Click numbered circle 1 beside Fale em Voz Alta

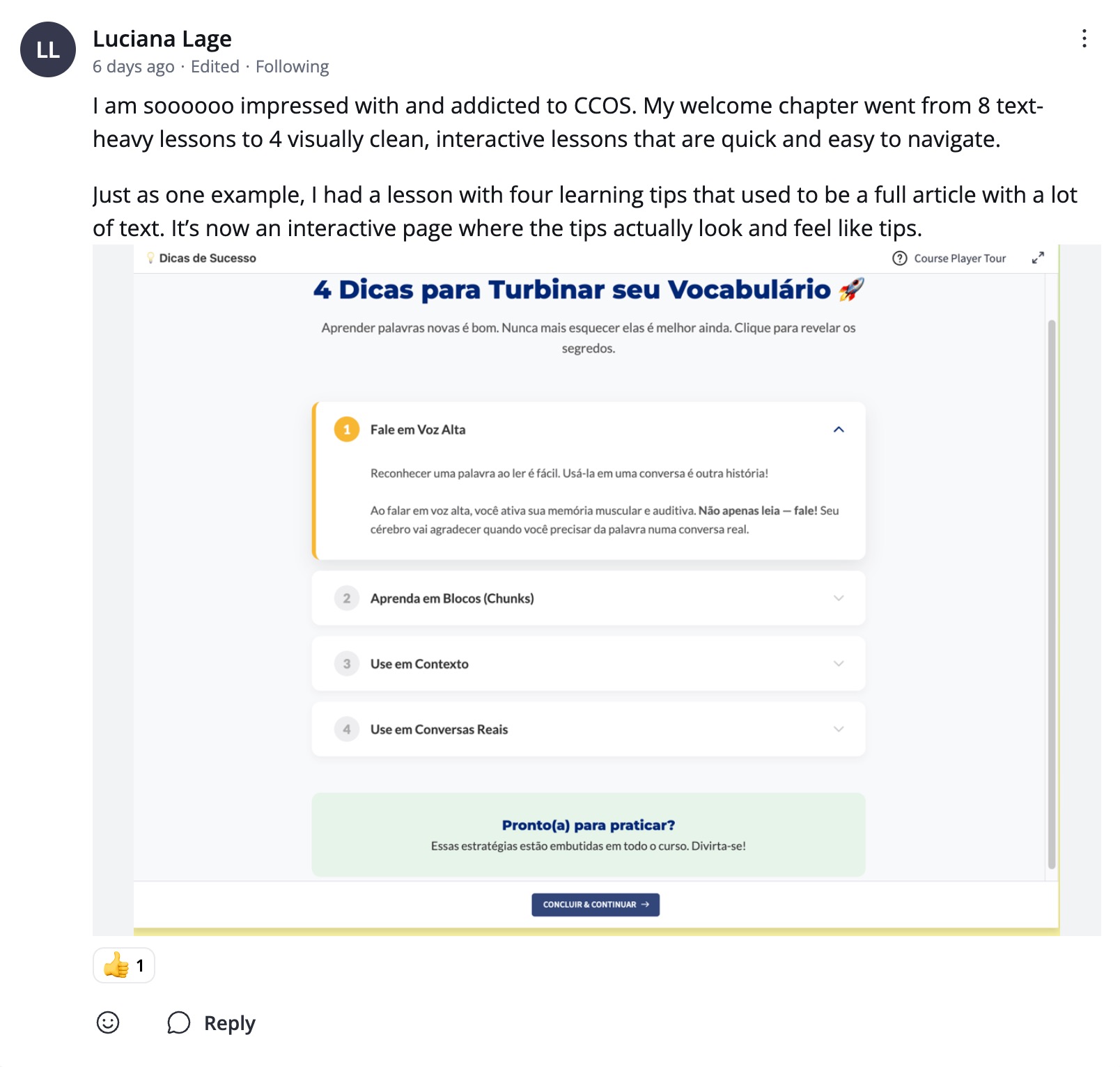346,430
